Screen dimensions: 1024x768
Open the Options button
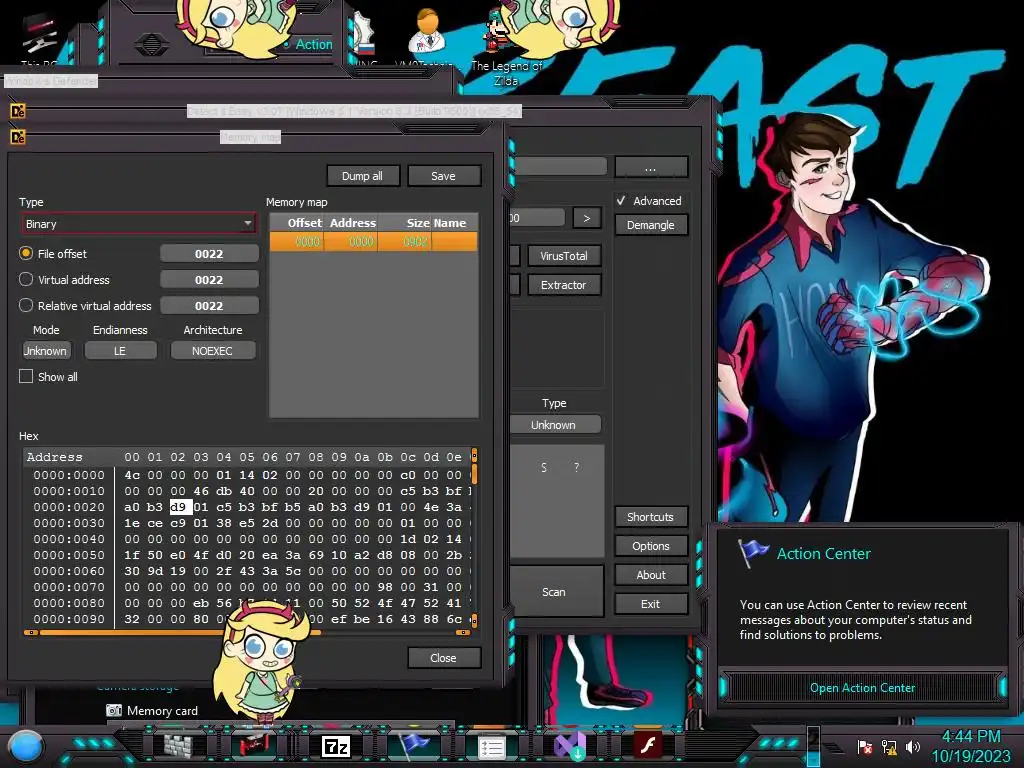(x=650, y=546)
